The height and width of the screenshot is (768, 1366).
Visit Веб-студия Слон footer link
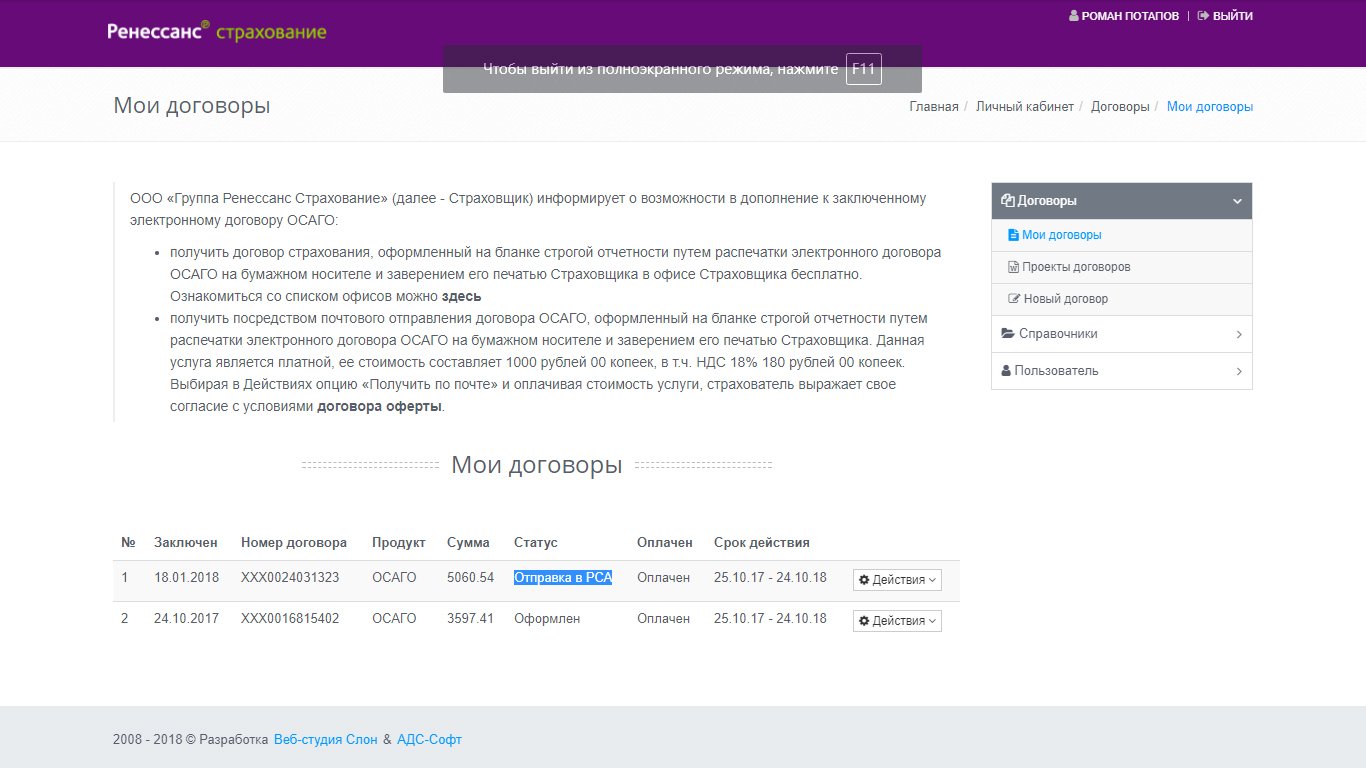[326, 740]
